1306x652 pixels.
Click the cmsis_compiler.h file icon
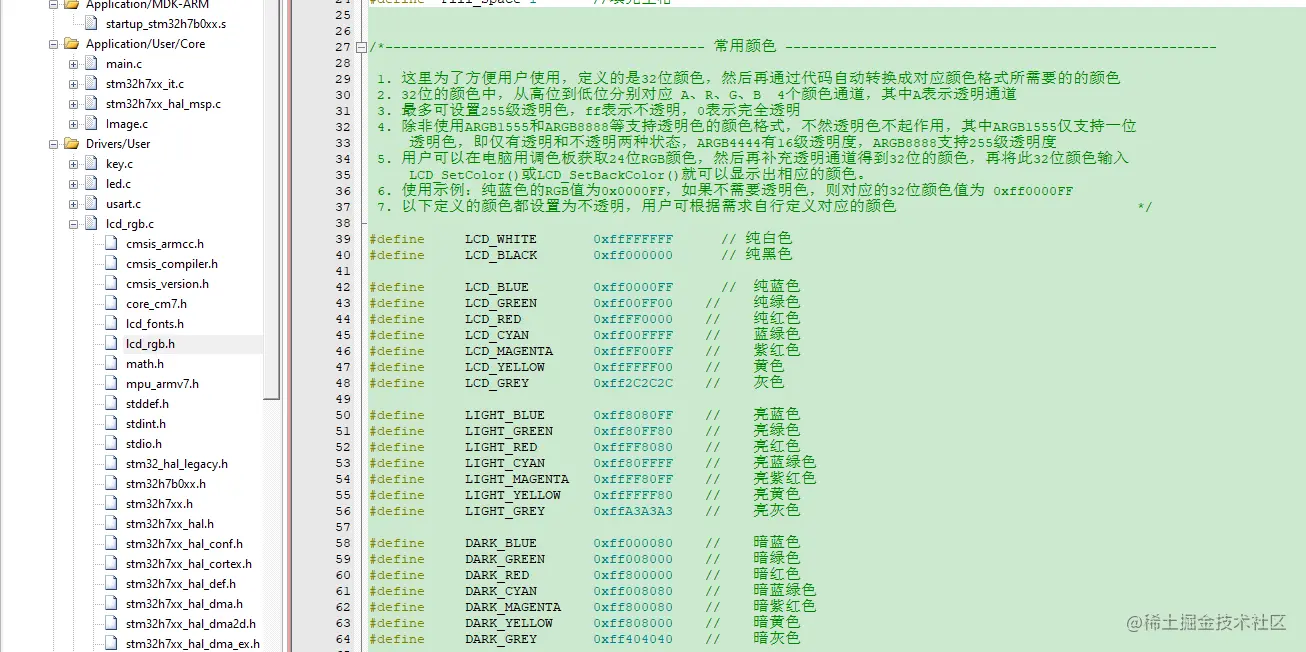[111, 264]
